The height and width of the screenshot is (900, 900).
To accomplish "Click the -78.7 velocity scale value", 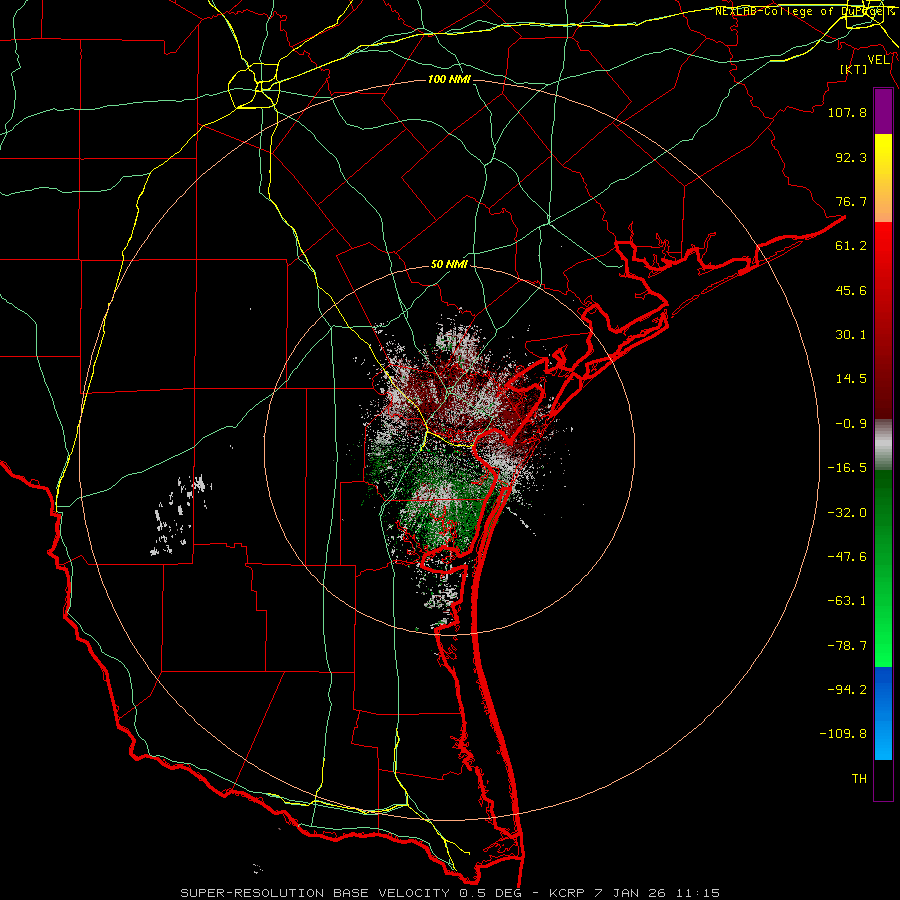I will click(x=847, y=646).
